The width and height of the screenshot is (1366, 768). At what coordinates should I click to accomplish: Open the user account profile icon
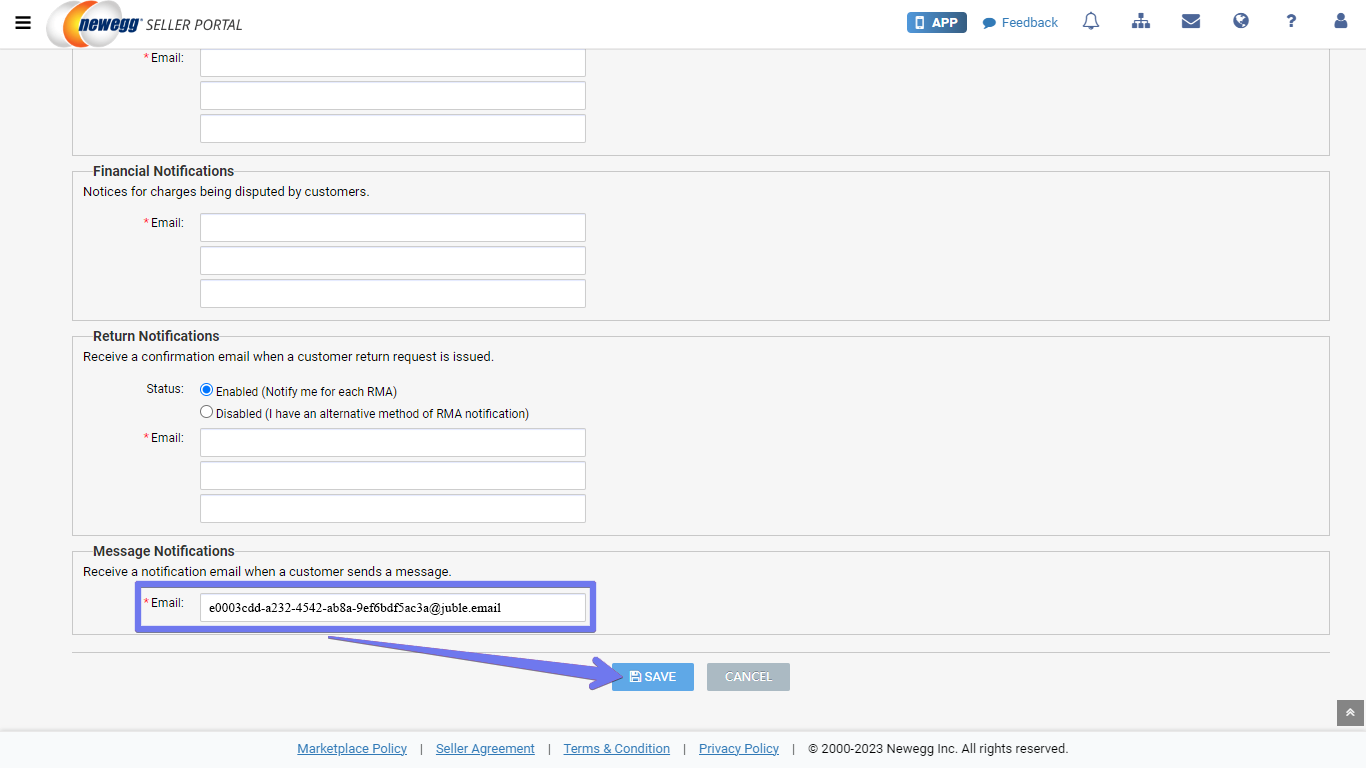coord(1341,22)
